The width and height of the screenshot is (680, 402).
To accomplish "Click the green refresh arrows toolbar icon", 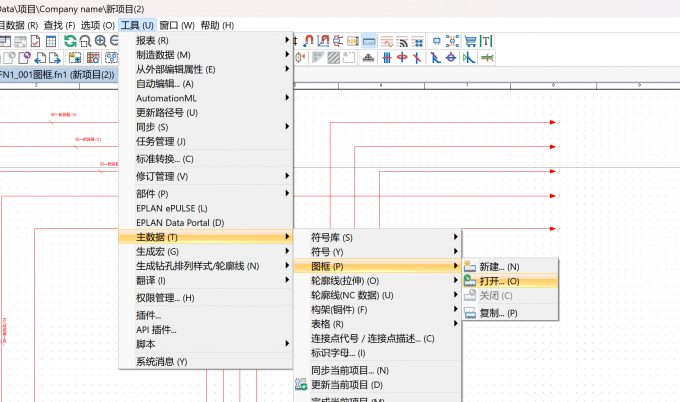I will pyautogui.click(x=70, y=41).
